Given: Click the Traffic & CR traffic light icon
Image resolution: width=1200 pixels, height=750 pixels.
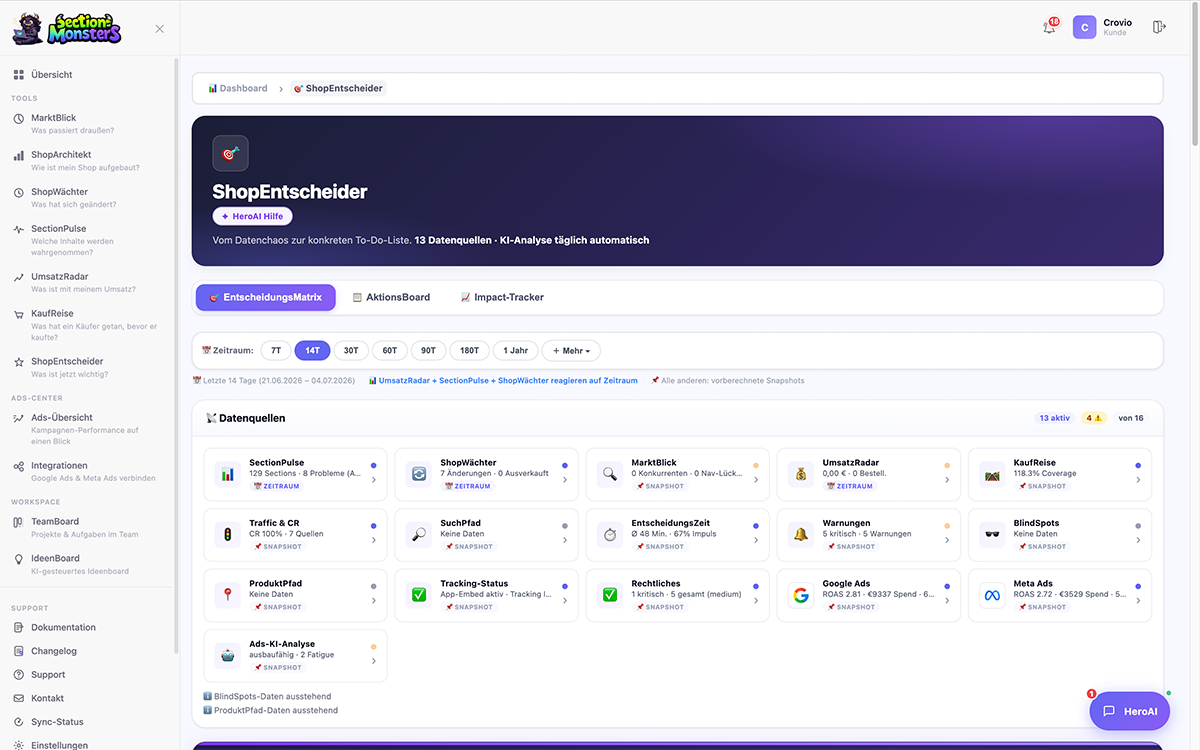Looking at the screenshot, I should [x=228, y=534].
